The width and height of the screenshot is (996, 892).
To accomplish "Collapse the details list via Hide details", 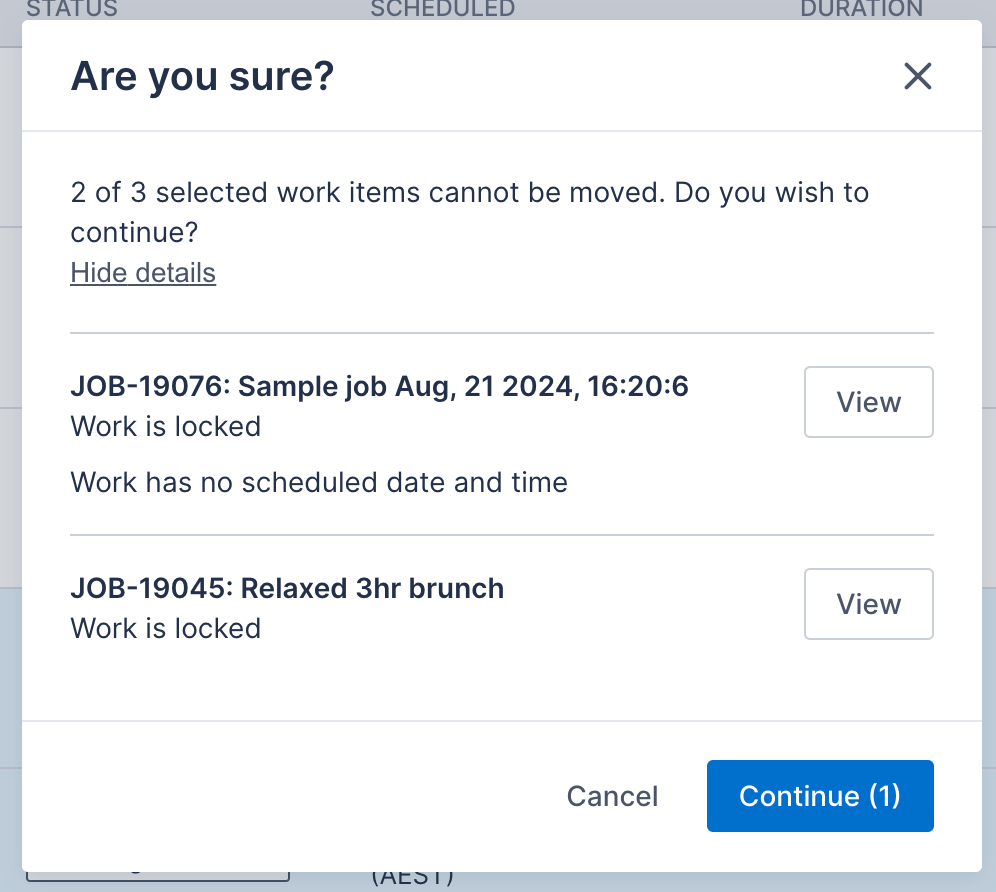I will coord(142,272).
